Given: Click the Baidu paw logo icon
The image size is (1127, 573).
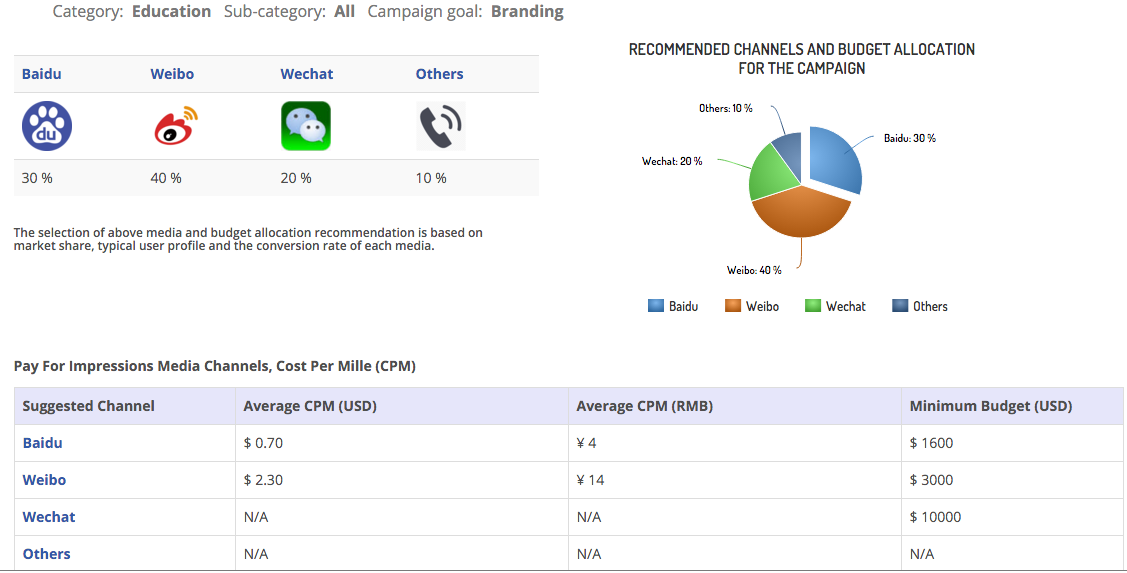Looking at the screenshot, I should 47,126.
